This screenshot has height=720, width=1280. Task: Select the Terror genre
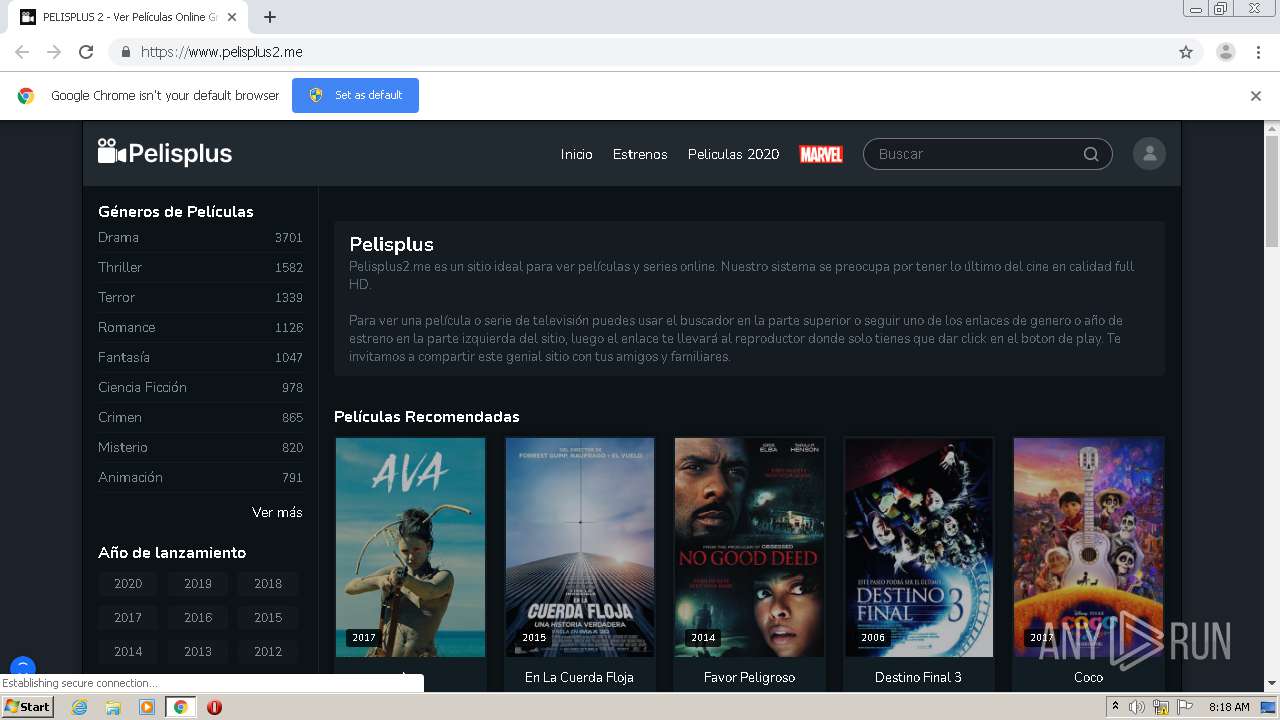pos(200,297)
